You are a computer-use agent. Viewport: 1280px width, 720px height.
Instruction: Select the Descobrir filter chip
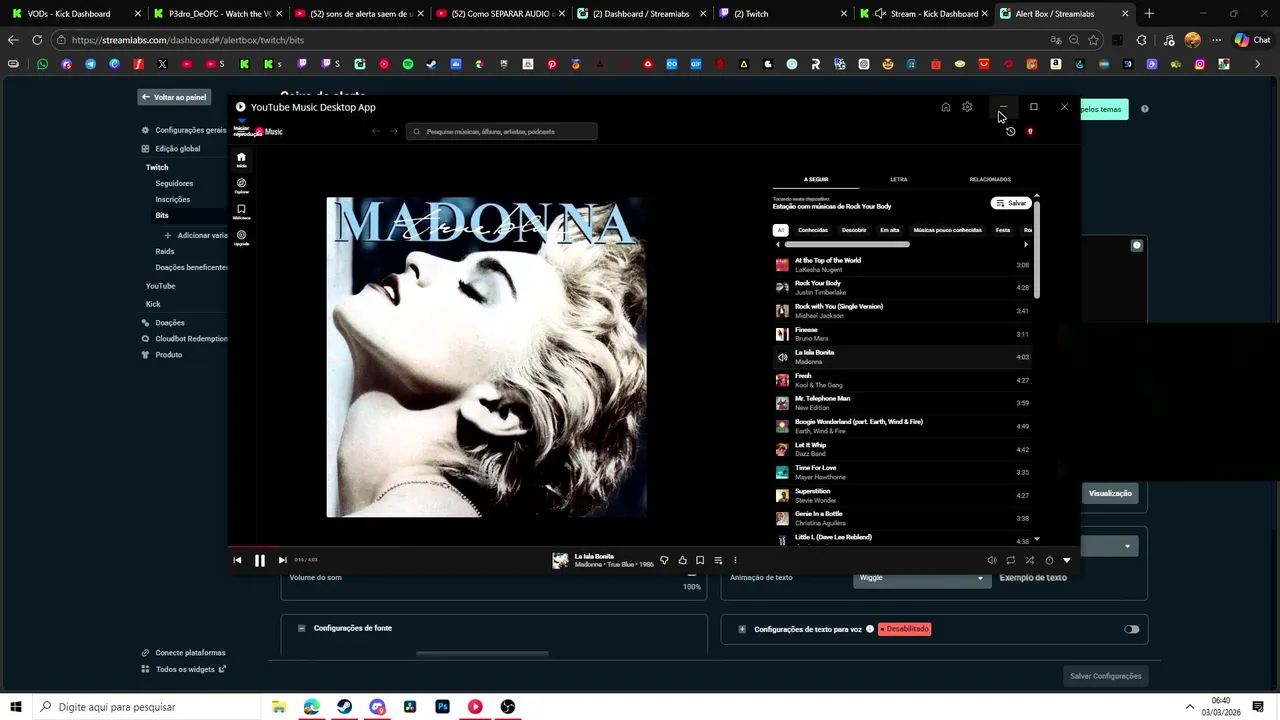pyautogui.click(x=854, y=230)
